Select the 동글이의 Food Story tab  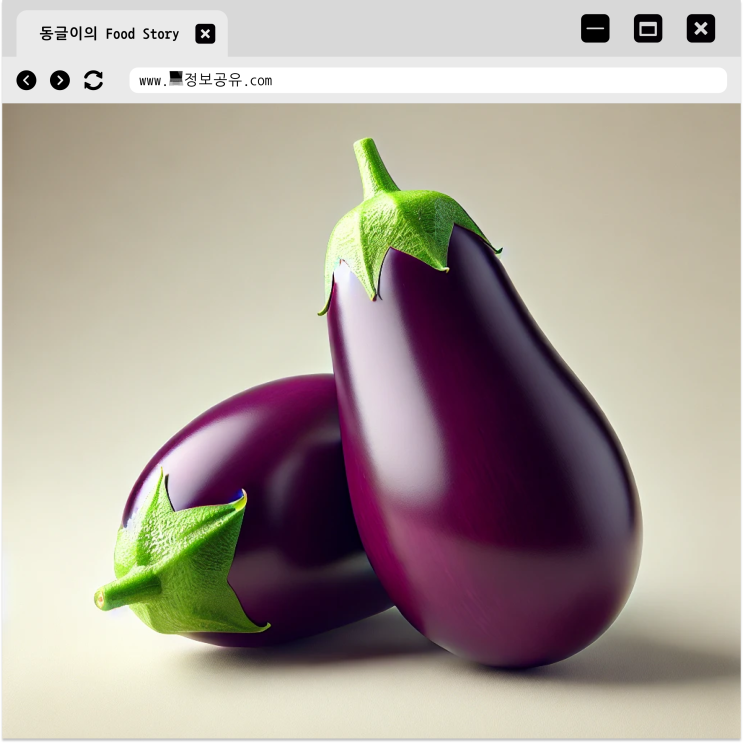click(x=122, y=34)
